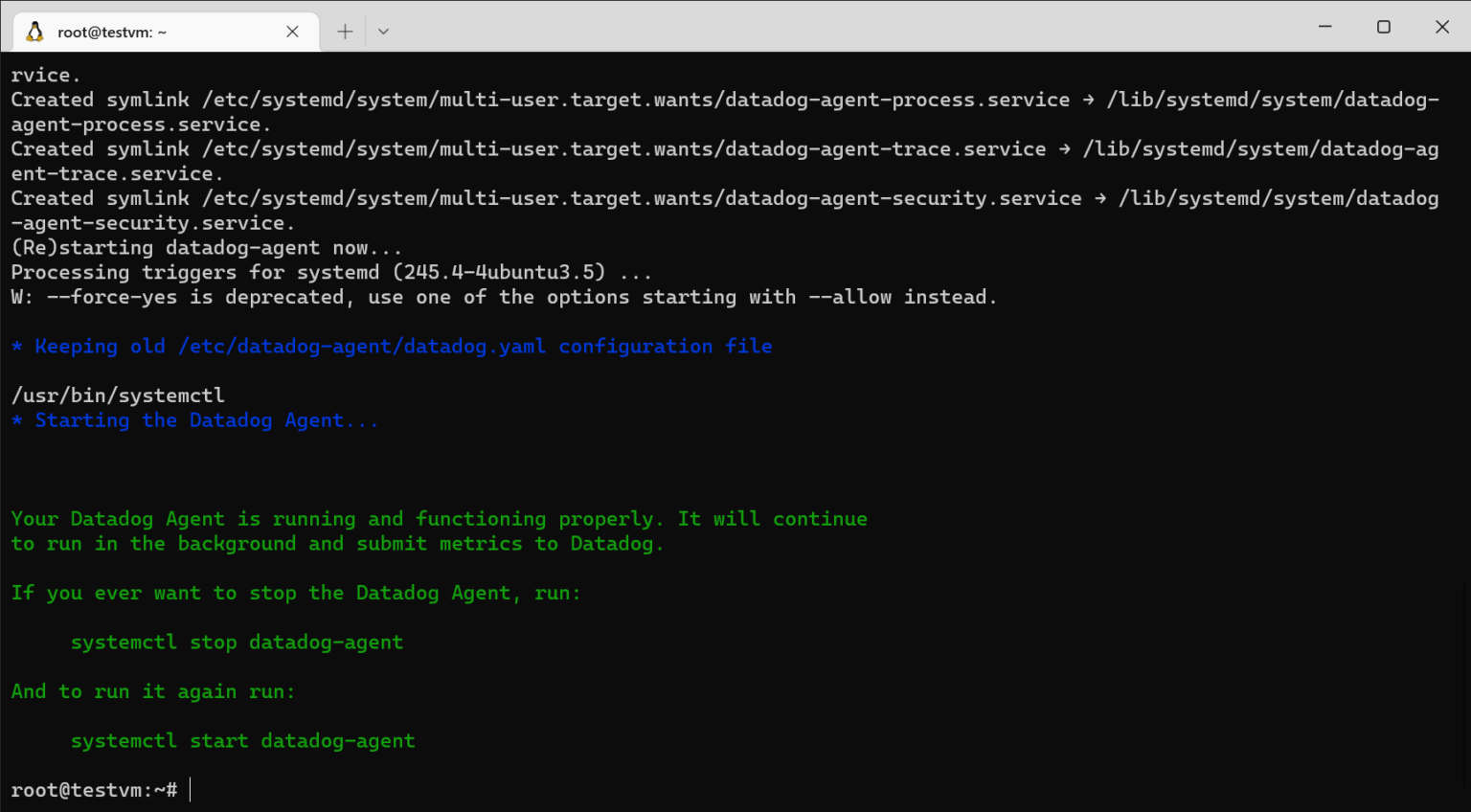Maximize the terminal window
Viewport: 1471px width, 812px height.
[x=1384, y=27]
